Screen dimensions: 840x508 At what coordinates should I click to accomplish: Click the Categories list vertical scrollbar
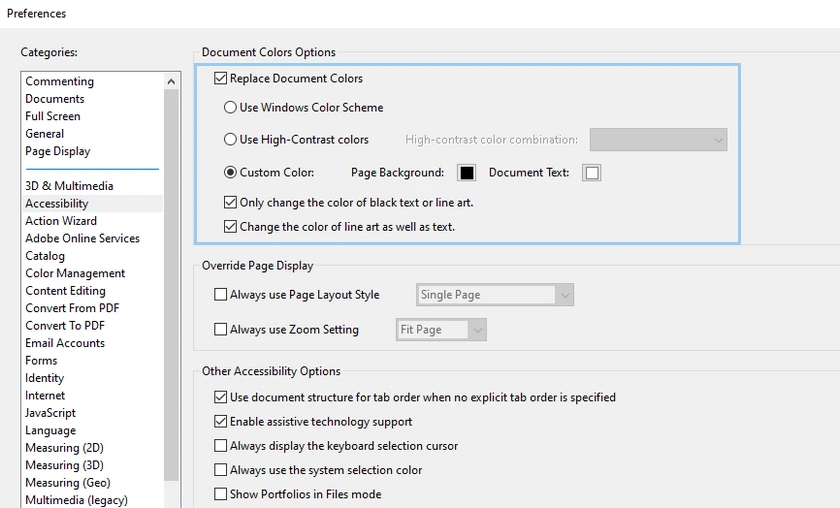[171, 300]
